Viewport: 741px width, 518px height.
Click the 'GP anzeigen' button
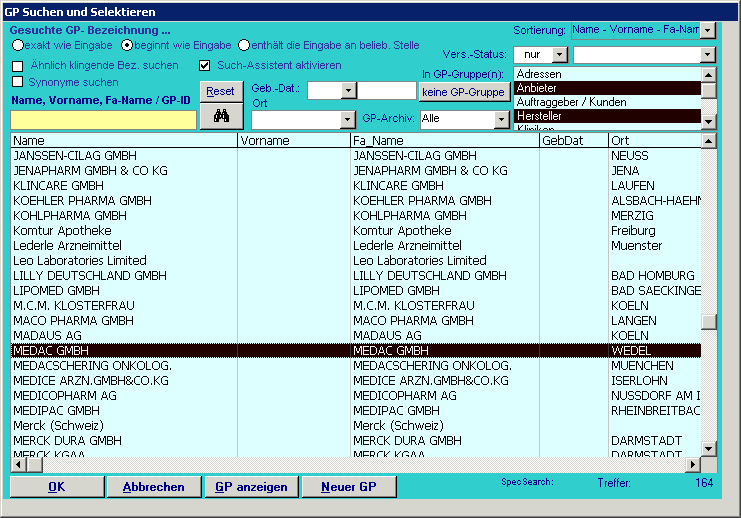point(251,487)
